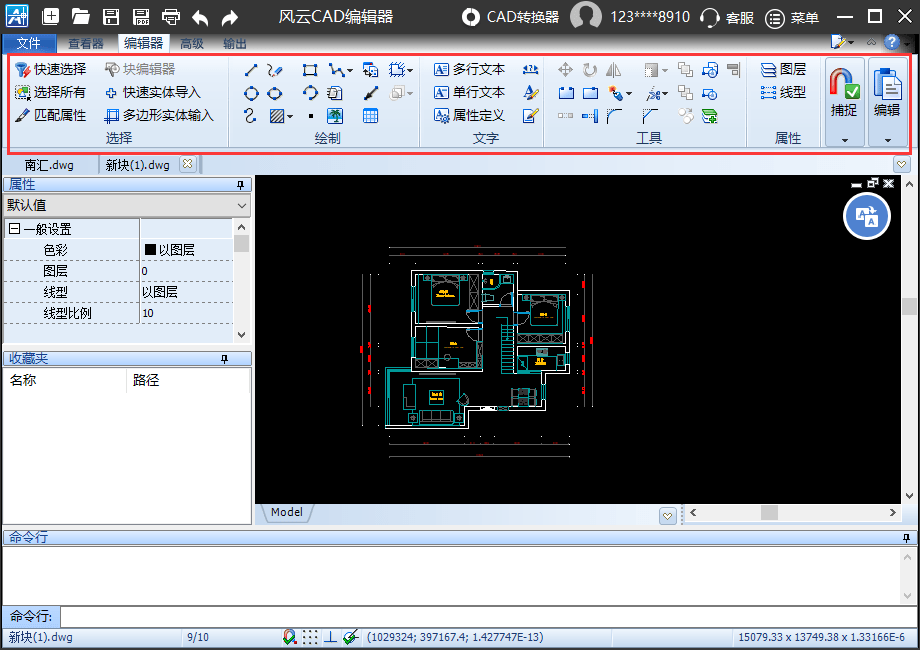Expand the Snap (捕捉) button dropdown
920x650 pixels.
coord(844,140)
